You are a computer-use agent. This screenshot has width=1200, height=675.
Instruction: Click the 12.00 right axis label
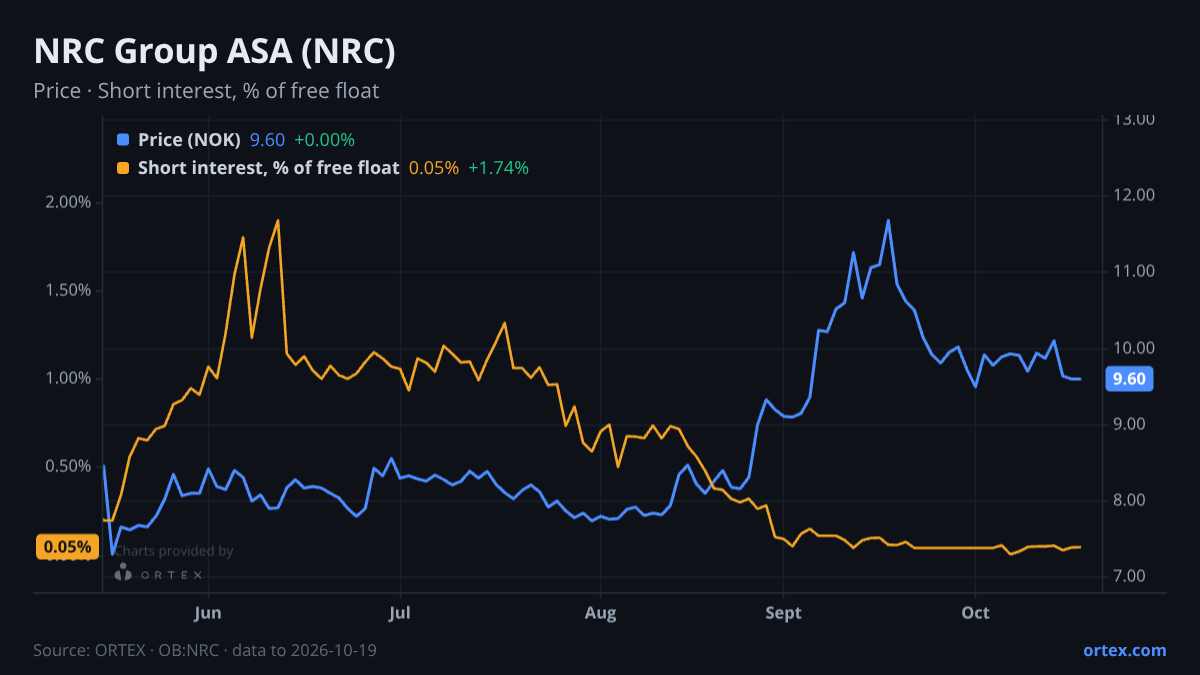click(x=1134, y=195)
